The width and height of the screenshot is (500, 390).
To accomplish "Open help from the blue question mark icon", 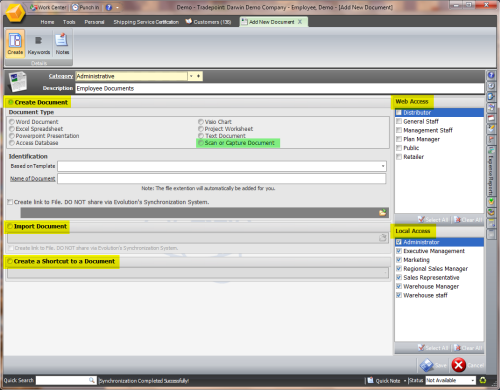I will click(109, 7).
